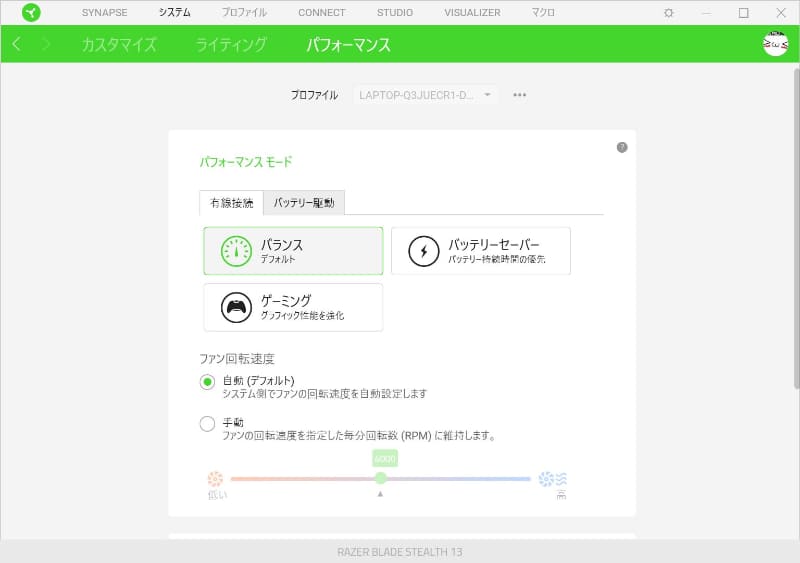Click the ファン回転速度 label

tap(237, 359)
